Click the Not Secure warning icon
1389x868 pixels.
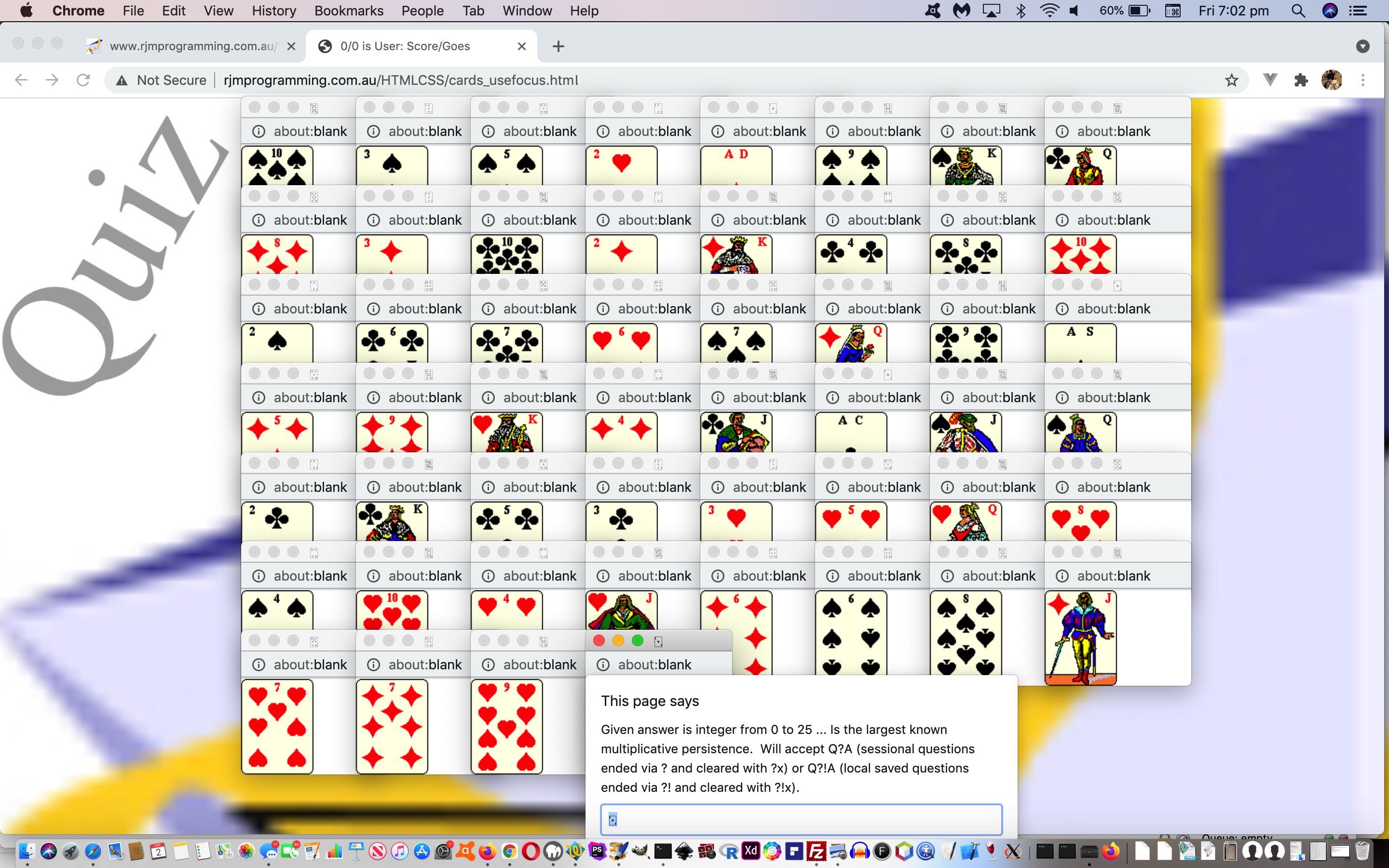(x=122, y=81)
